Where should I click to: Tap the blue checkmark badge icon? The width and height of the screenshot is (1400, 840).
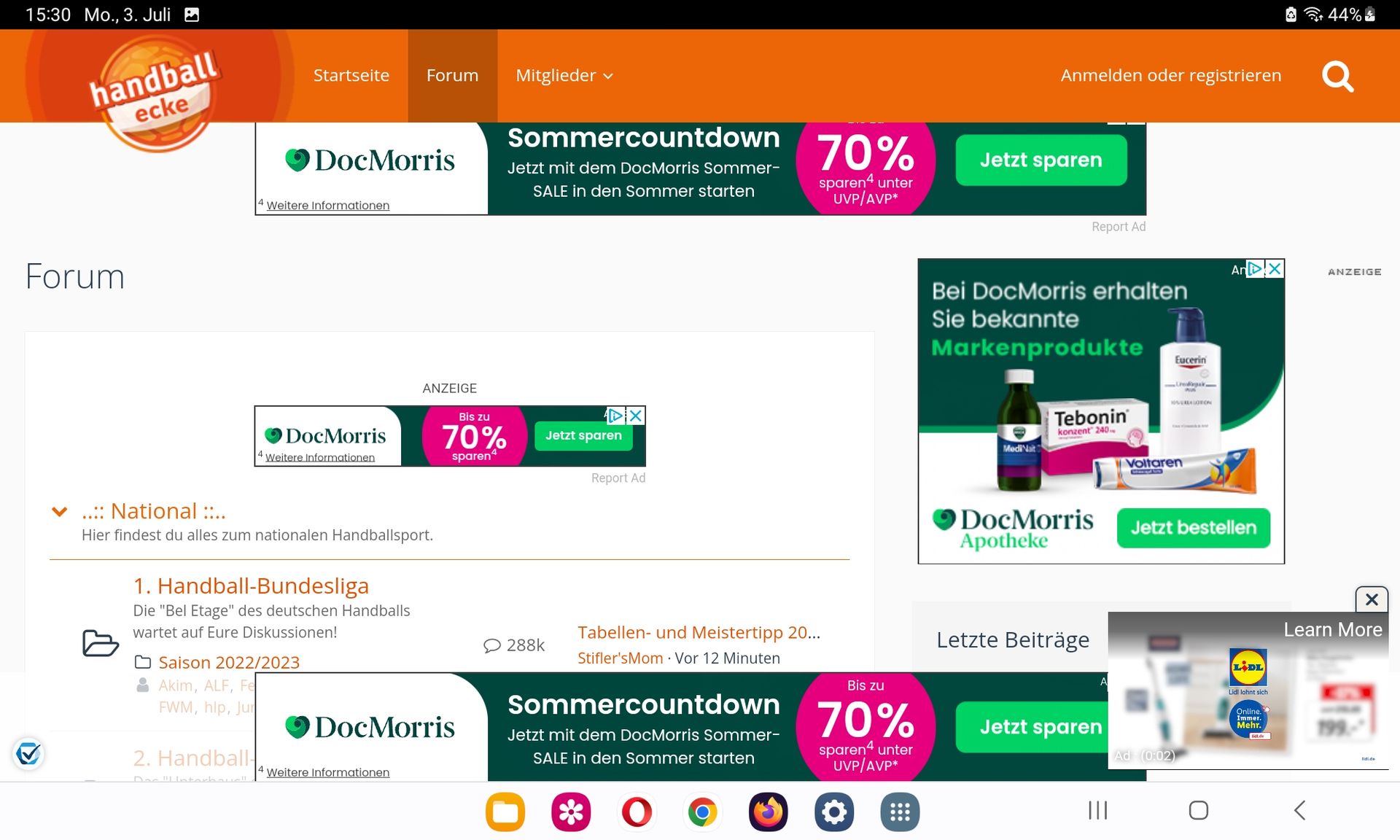28,753
